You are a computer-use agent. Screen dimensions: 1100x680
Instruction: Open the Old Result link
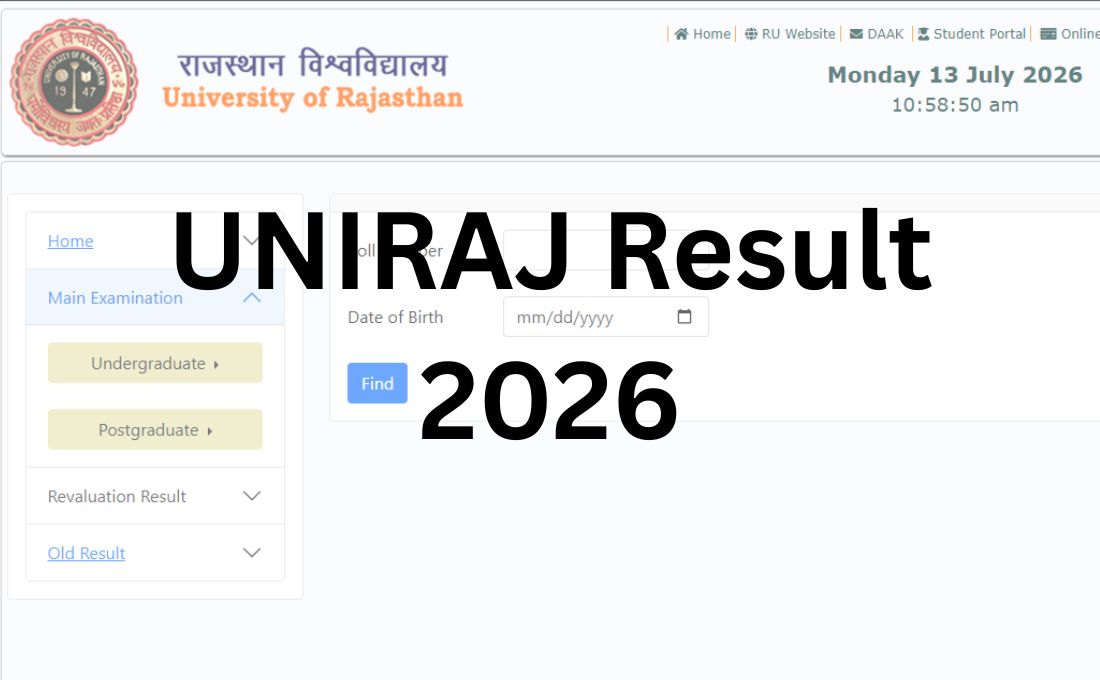[86, 553]
